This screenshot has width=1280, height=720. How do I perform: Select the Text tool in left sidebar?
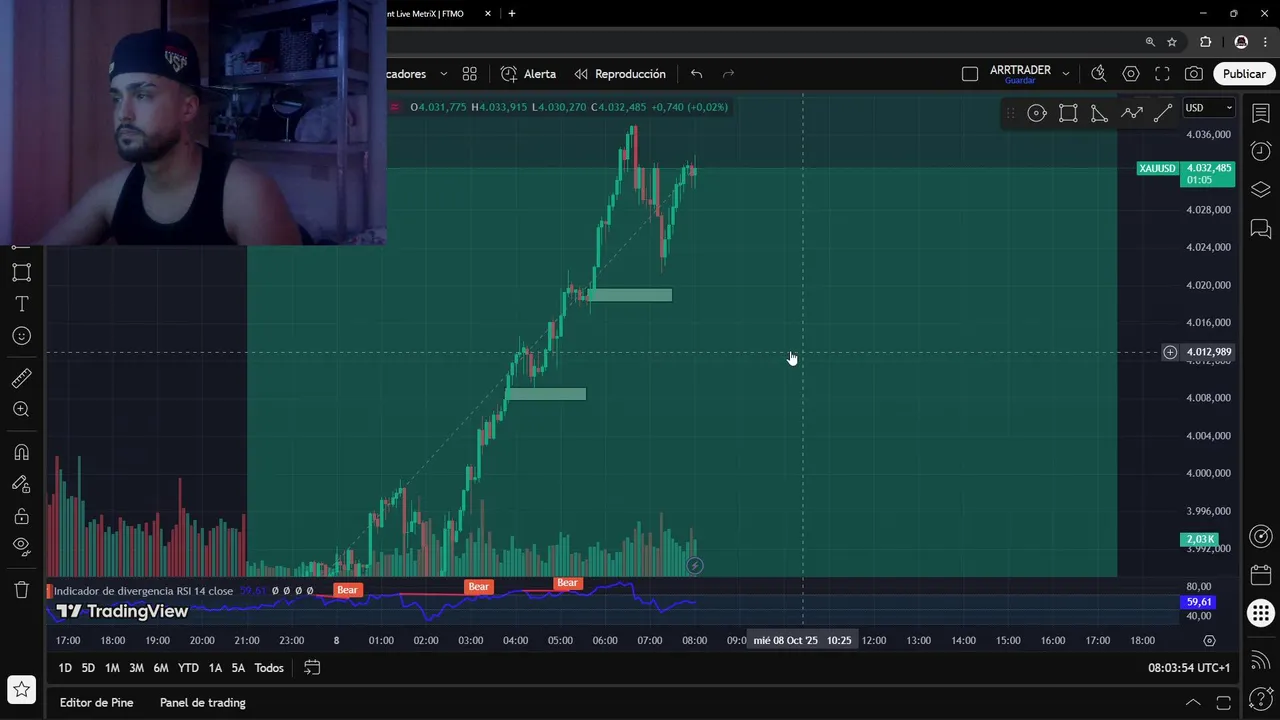pyautogui.click(x=21, y=304)
